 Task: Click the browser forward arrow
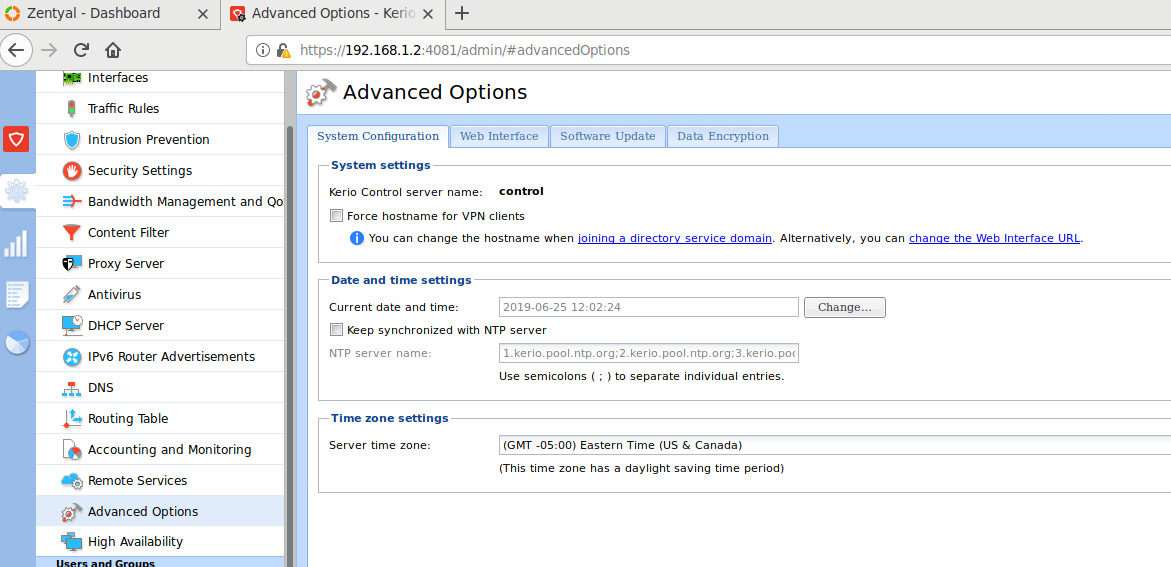pos(49,51)
